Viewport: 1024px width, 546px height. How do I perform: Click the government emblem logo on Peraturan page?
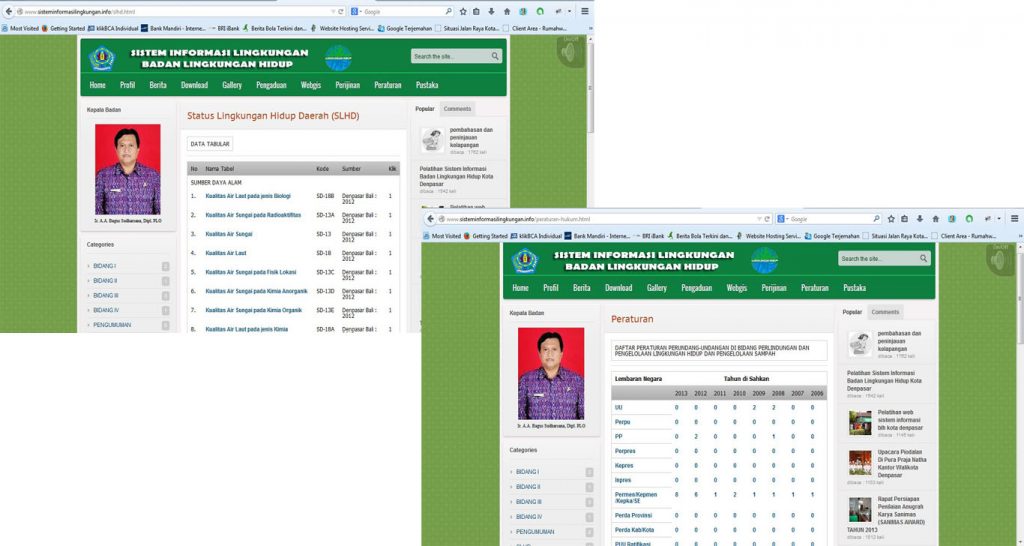click(525, 261)
